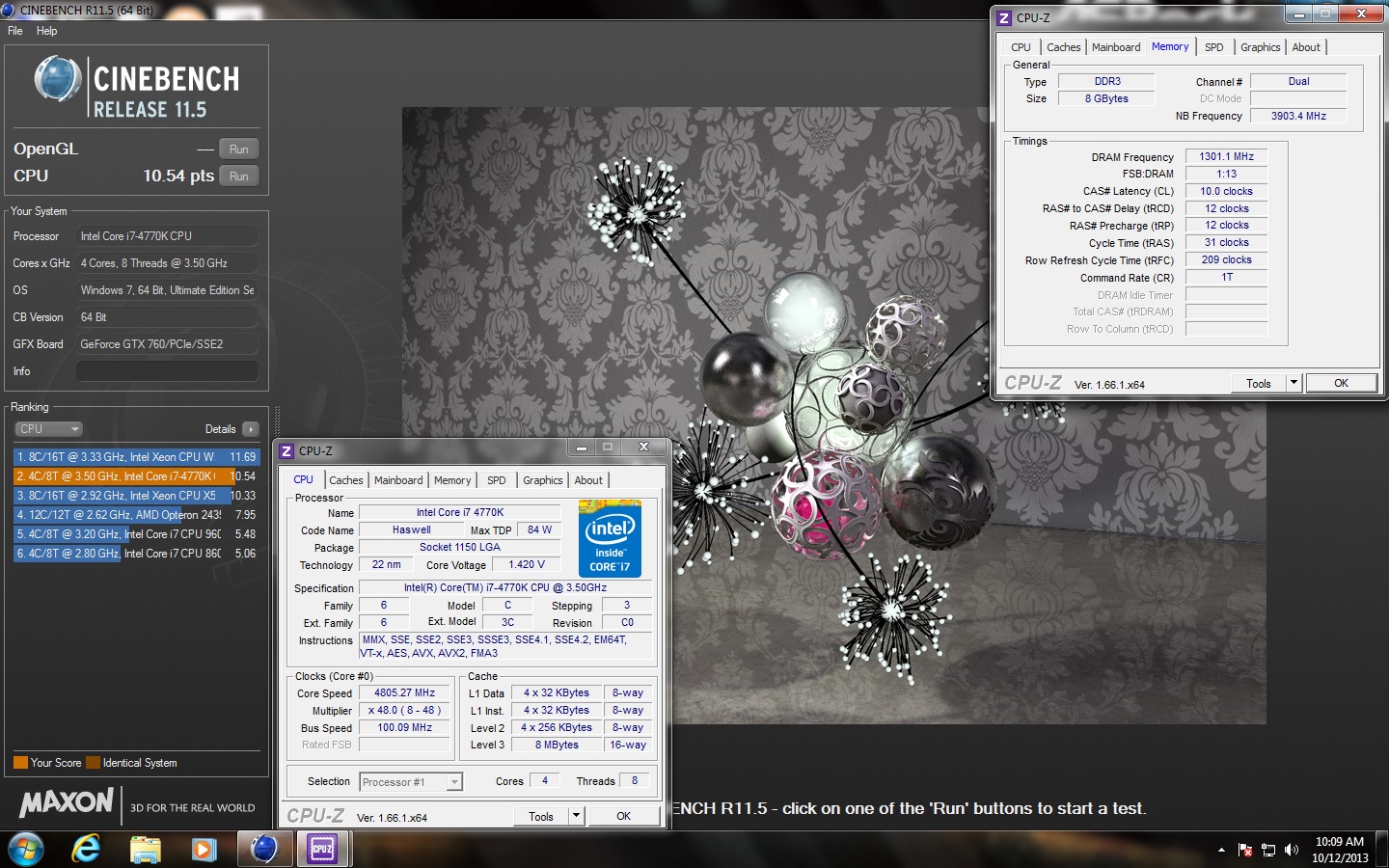The width and height of the screenshot is (1389, 868).
Task: Launch Internet Explorer from the taskbar
Action: tap(87, 849)
